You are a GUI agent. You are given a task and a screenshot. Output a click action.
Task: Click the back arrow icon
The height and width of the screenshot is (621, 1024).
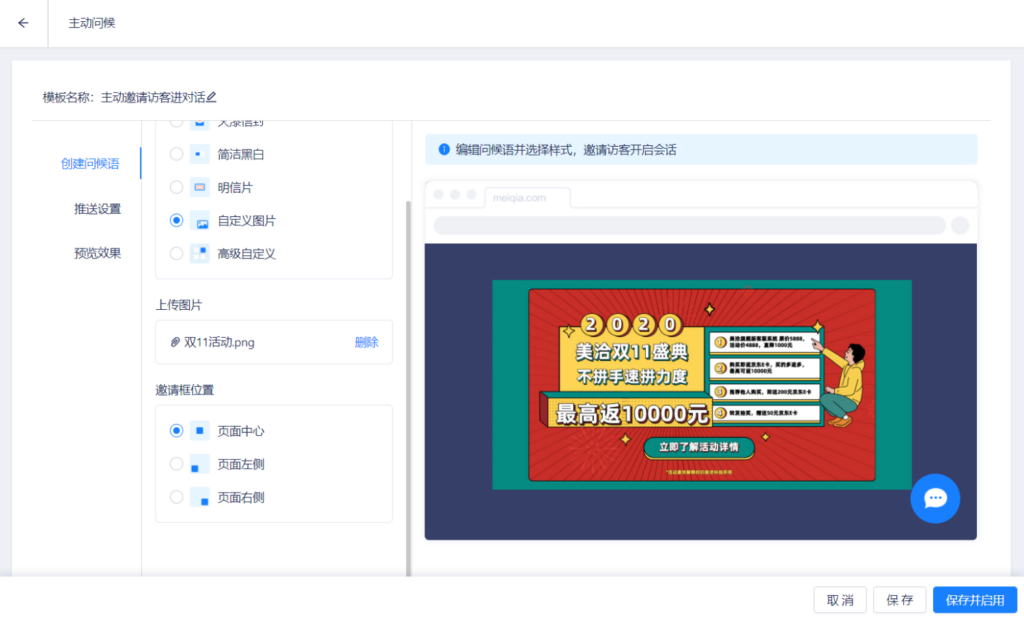(x=24, y=23)
